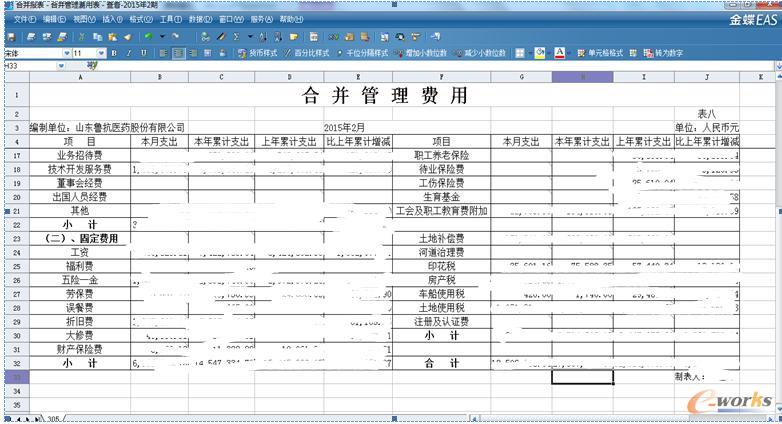782x424 pixels.
Task: Click the font color A swatch
Action: point(558,52)
